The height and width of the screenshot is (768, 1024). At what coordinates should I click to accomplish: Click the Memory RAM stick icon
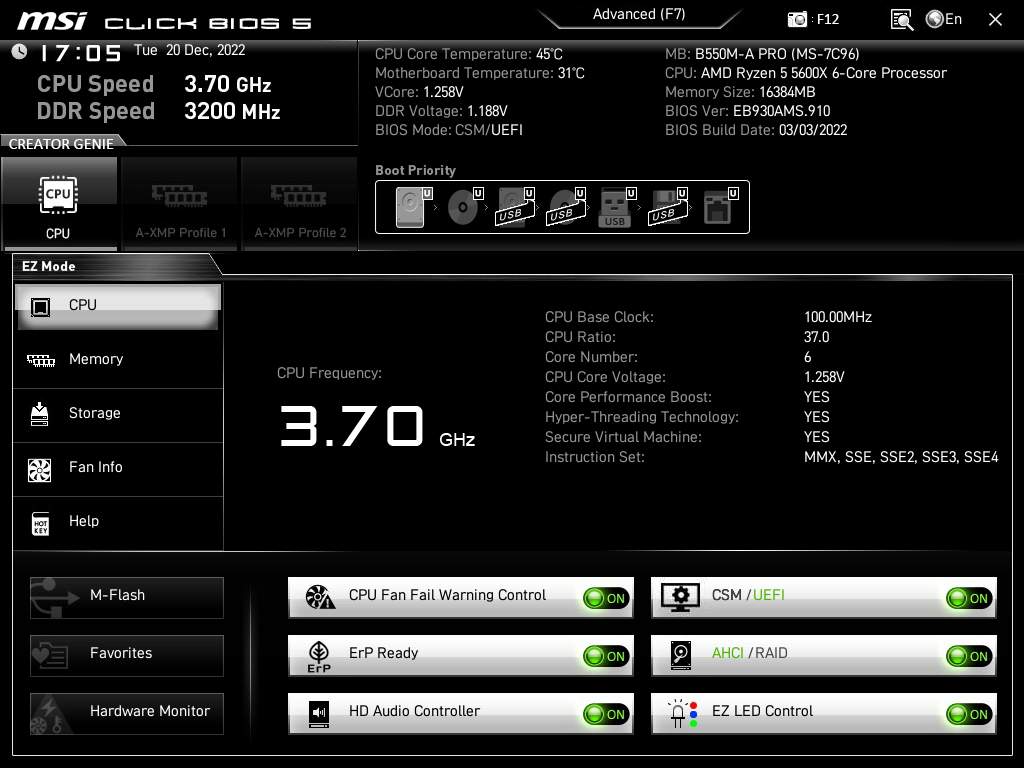point(40,360)
